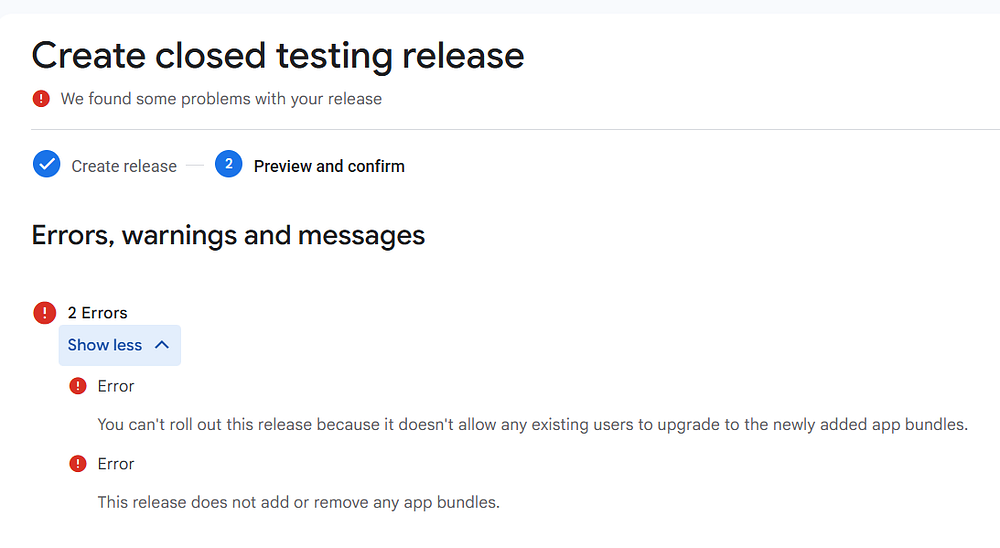The image size is (1000, 548).
Task: Click the red alert icon beside problems message
Action: (x=41, y=99)
